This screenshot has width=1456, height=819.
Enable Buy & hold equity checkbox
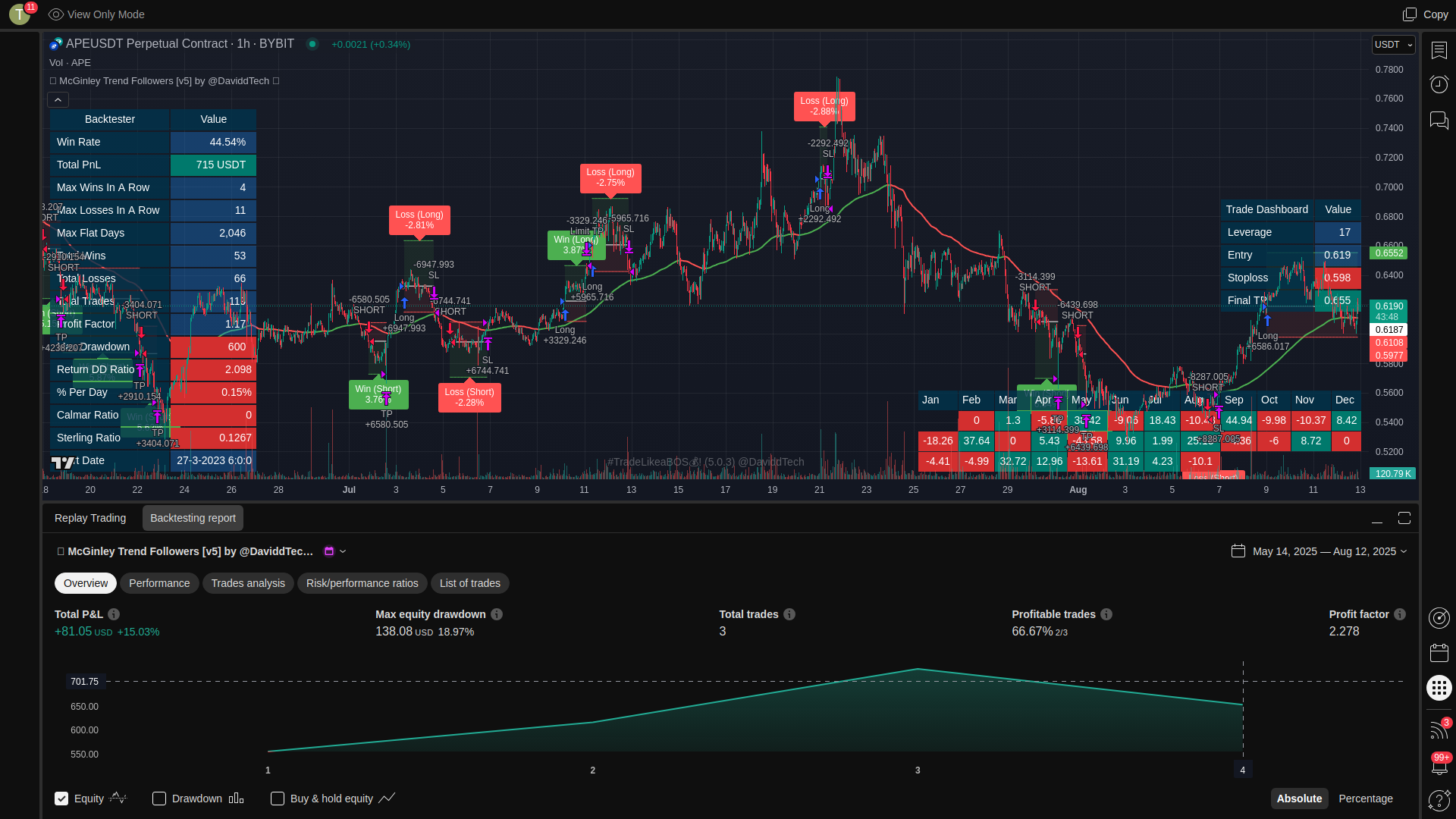[x=278, y=799]
